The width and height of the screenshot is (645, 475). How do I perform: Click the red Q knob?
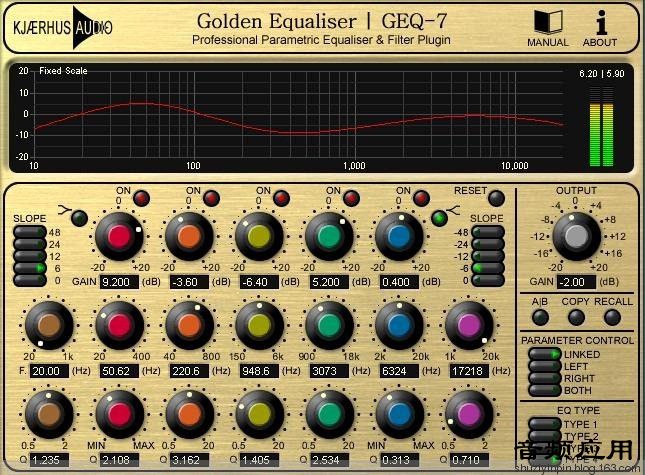point(119,414)
